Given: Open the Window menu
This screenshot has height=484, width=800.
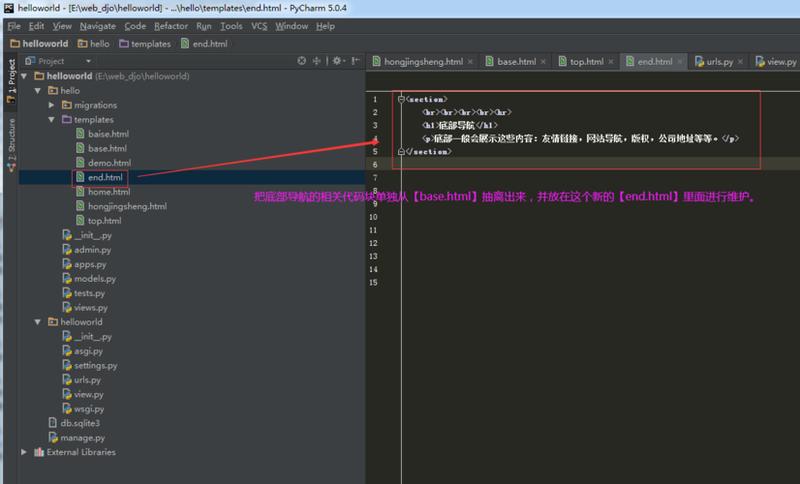Looking at the screenshot, I should 291,26.
